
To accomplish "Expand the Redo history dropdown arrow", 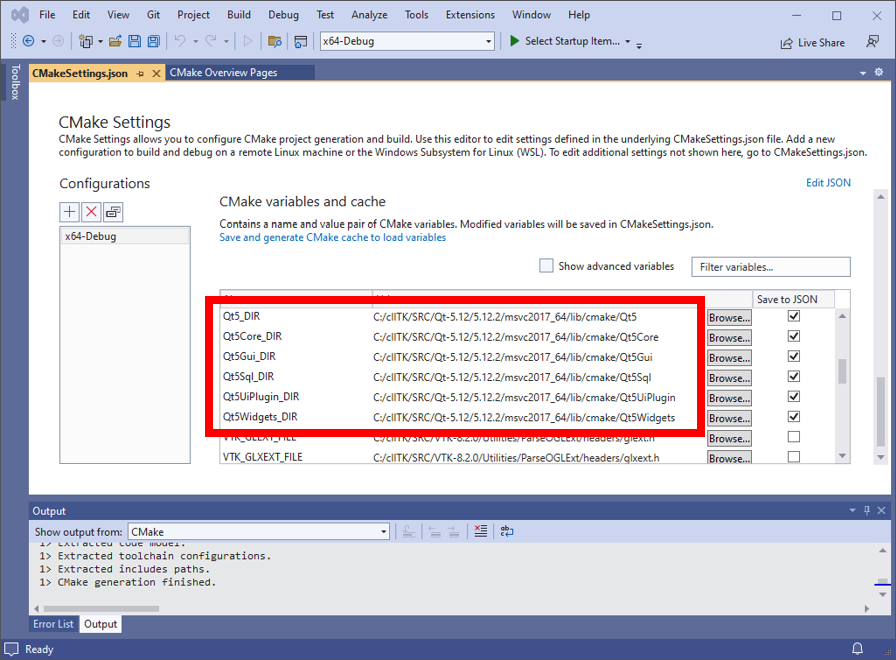I will pos(226,41).
